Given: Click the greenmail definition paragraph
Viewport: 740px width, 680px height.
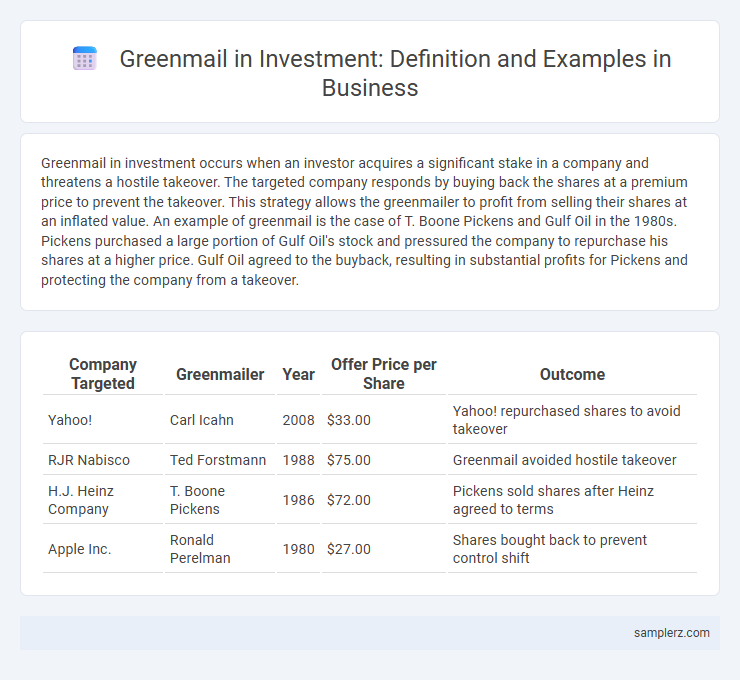Looking at the screenshot, I should [364, 221].
